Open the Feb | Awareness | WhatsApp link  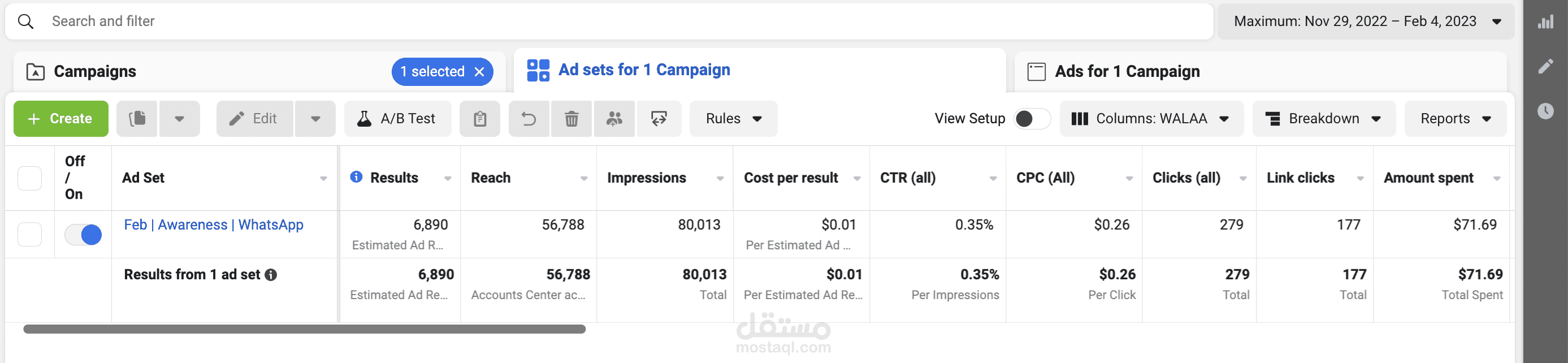[214, 224]
